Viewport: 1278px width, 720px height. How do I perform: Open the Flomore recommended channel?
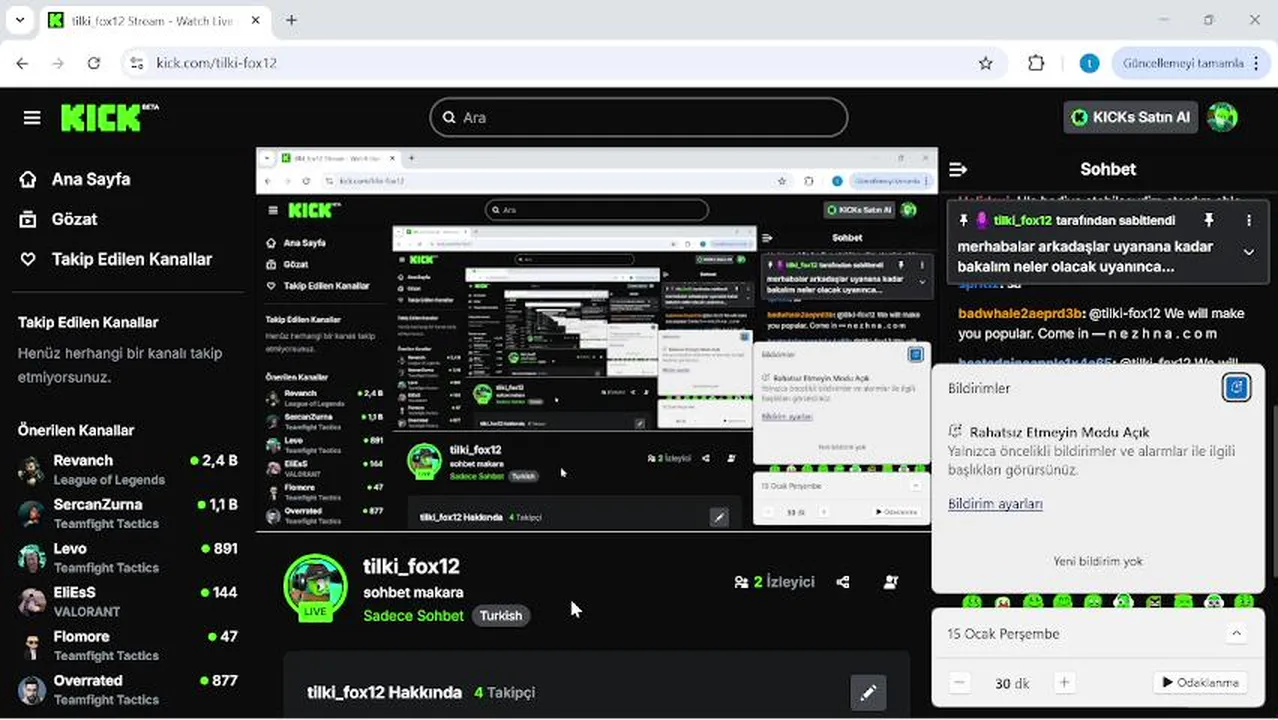point(128,646)
